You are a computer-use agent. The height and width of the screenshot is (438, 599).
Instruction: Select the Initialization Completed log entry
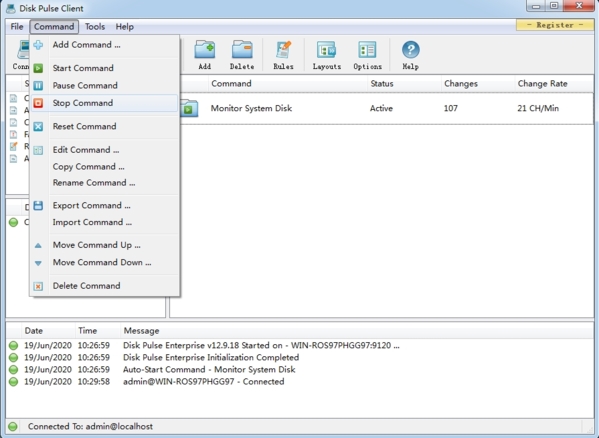coord(300,357)
